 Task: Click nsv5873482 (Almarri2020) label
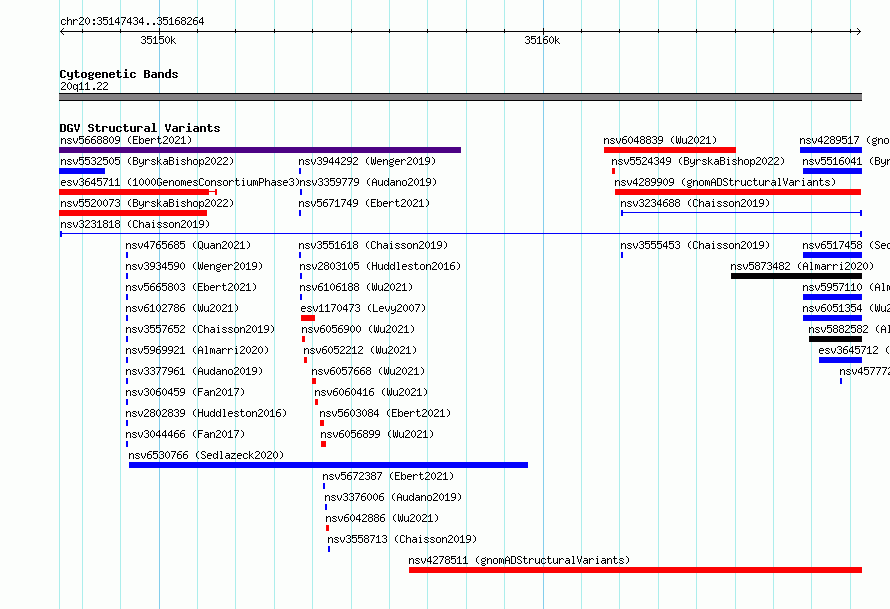tap(802, 266)
